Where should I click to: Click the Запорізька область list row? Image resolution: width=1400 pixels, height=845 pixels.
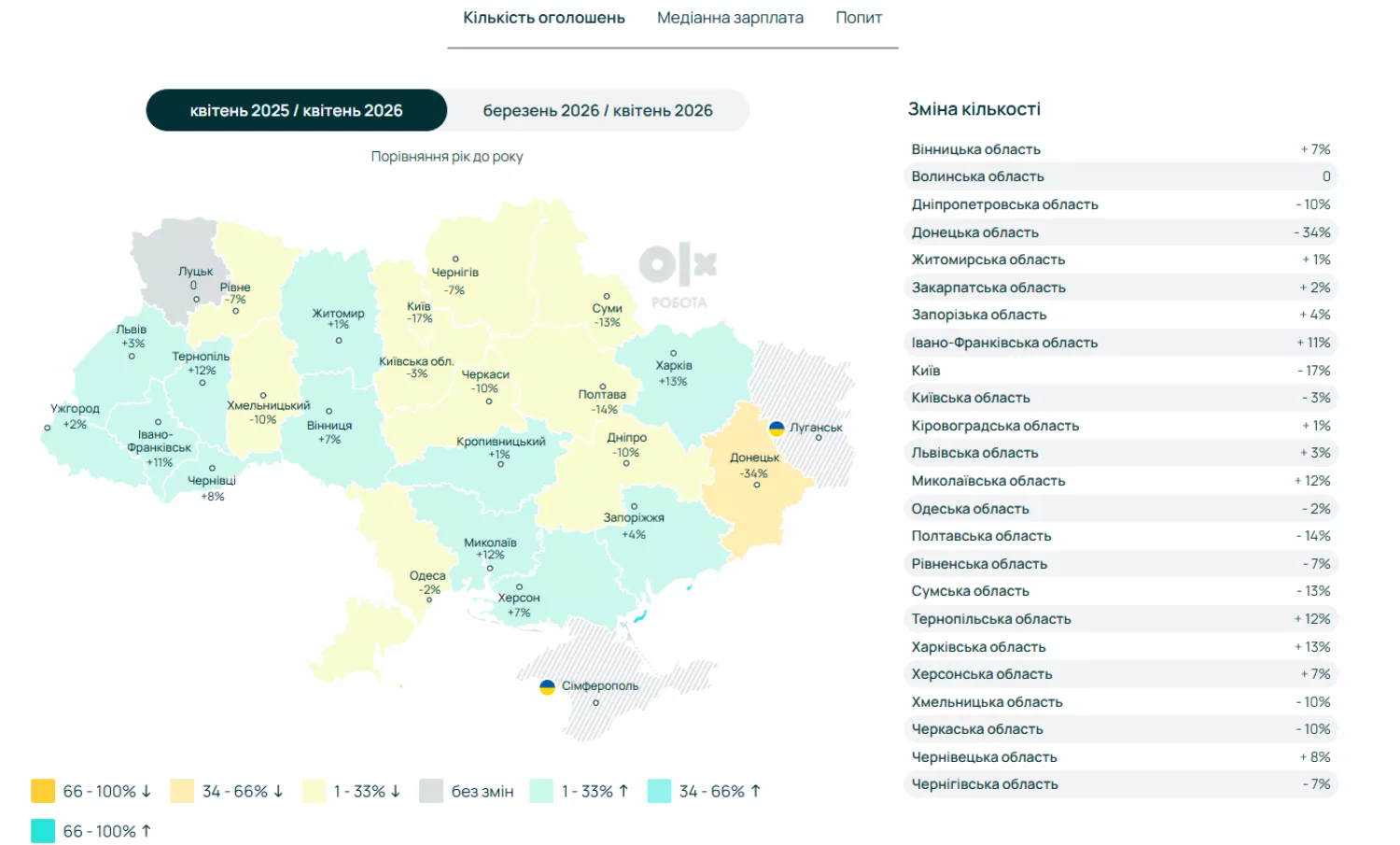(1121, 315)
